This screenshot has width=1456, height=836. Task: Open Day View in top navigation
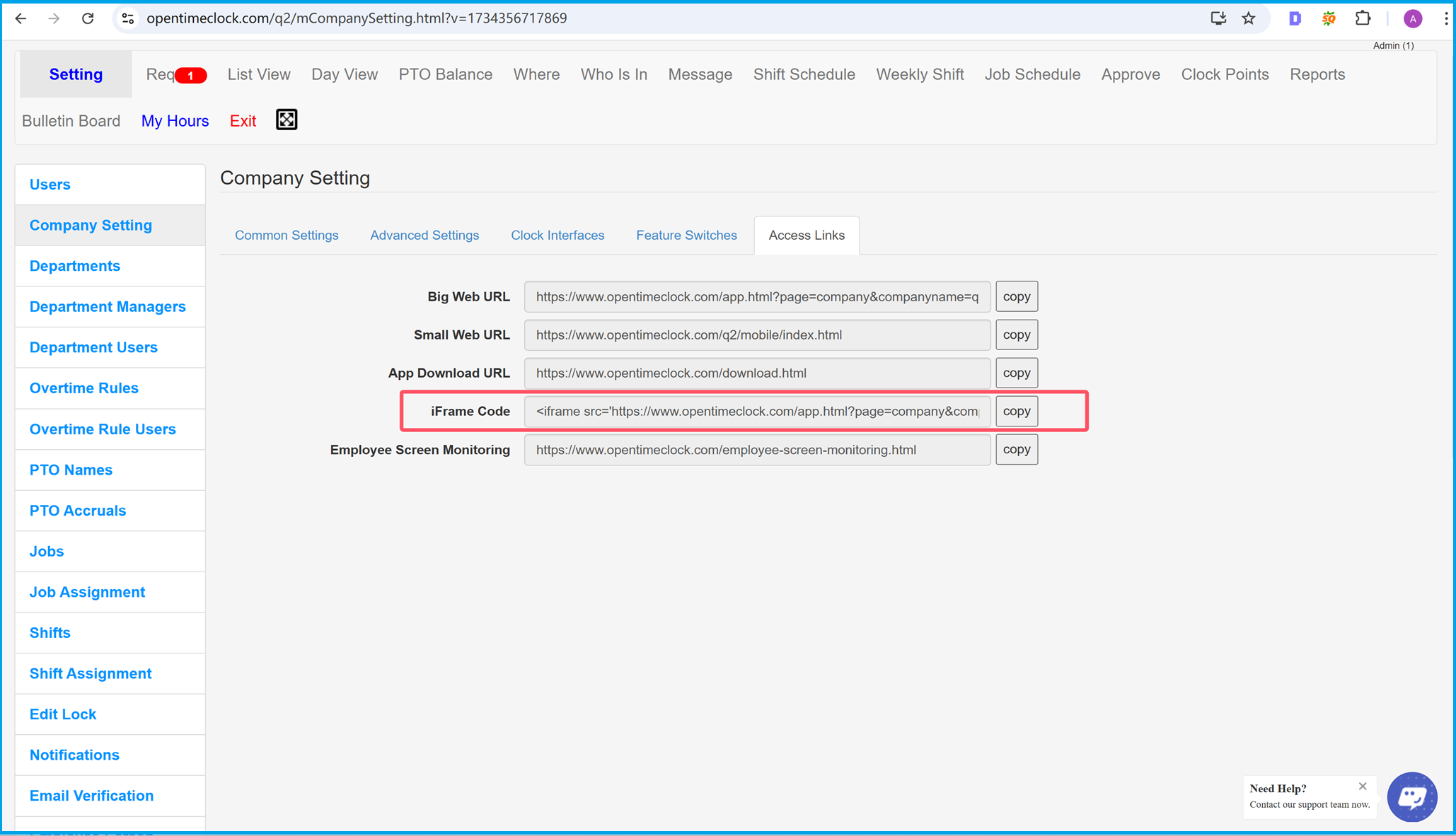tap(345, 74)
